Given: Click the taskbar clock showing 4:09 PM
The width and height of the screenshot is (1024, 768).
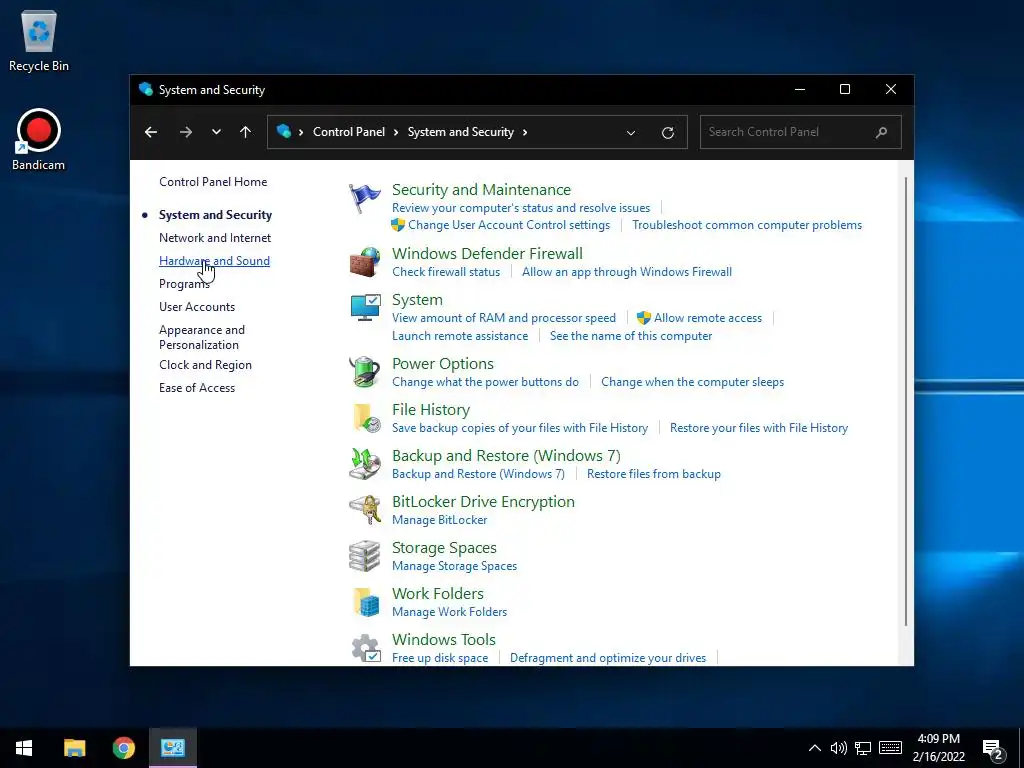Looking at the screenshot, I should click(x=938, y=748).
